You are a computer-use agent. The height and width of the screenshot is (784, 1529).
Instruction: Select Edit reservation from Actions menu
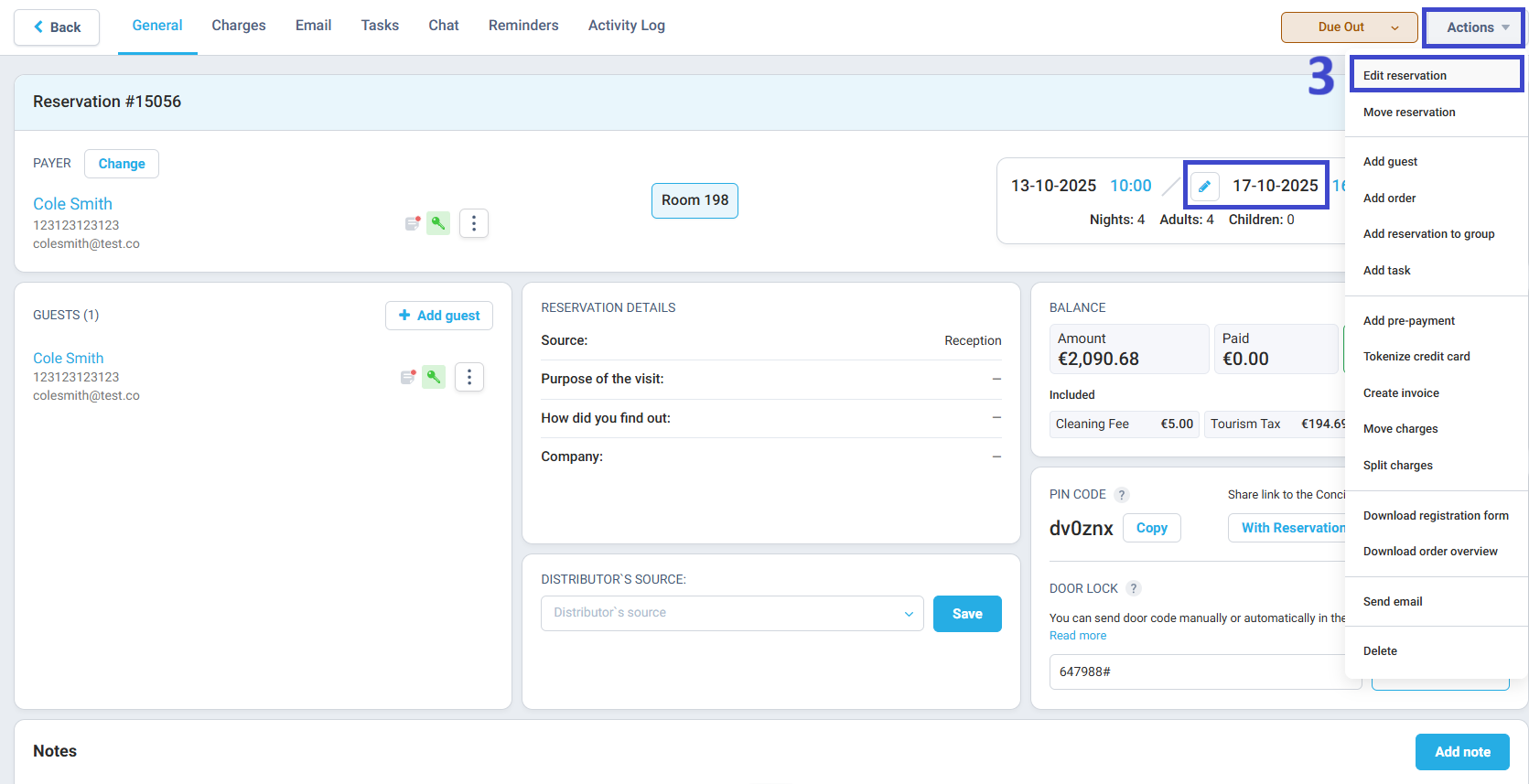click(1405, 76)
